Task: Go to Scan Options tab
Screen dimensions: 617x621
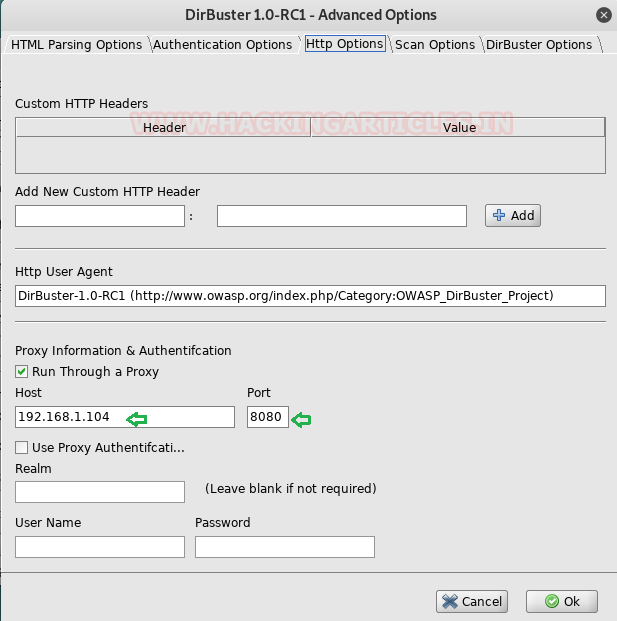Action: click(435, 44)
